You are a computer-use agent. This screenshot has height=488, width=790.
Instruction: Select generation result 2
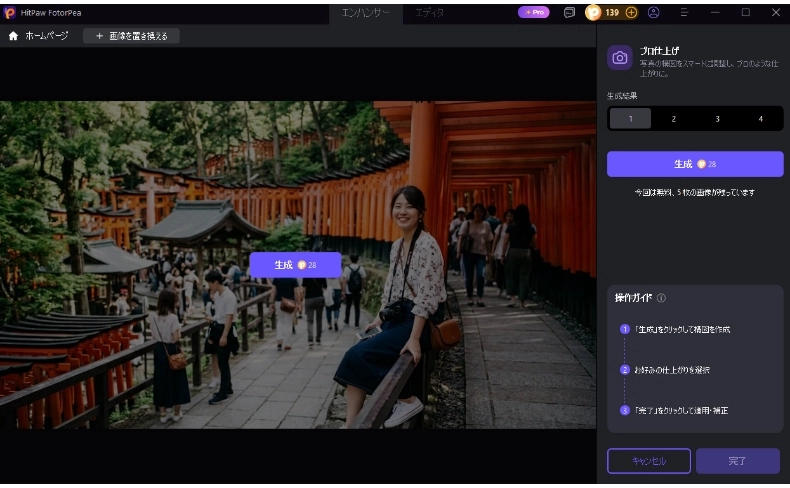[x=674, y=119]
